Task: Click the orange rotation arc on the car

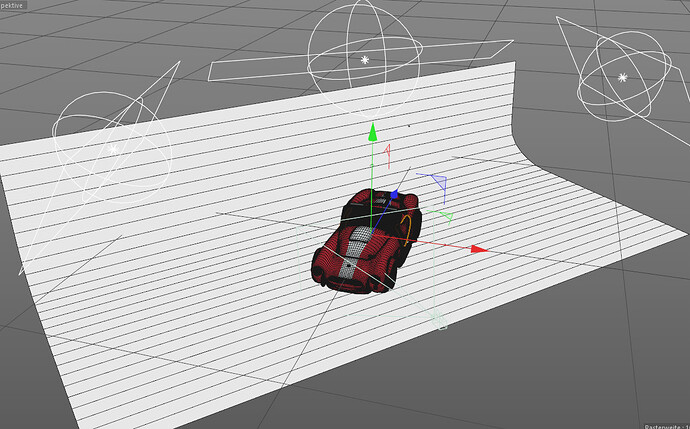Action: point(409,230)
